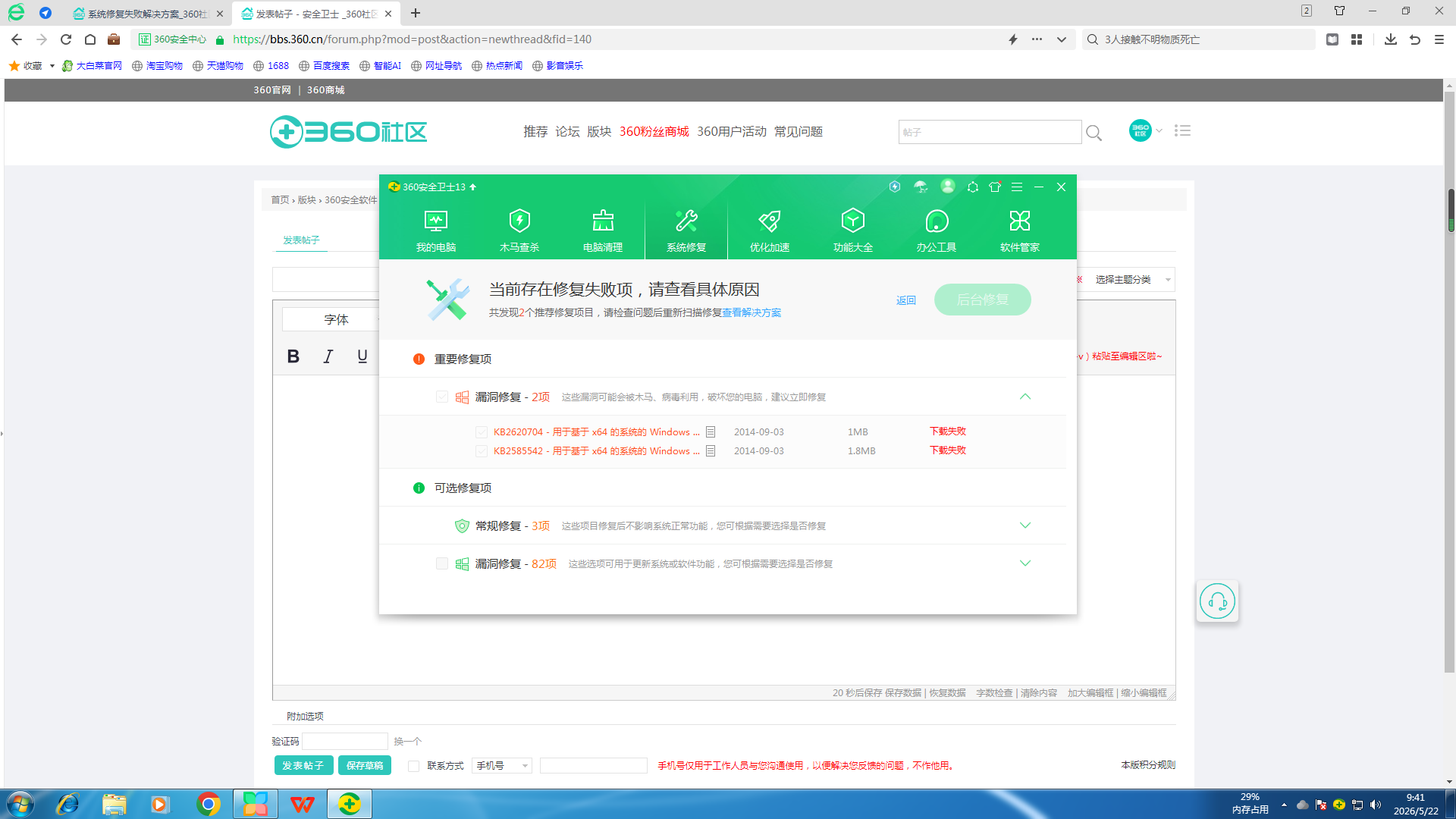The width and height of the screenshot is (1456, 819).
Task: Open the 推荐 nav item
Action: click(535, 132)
